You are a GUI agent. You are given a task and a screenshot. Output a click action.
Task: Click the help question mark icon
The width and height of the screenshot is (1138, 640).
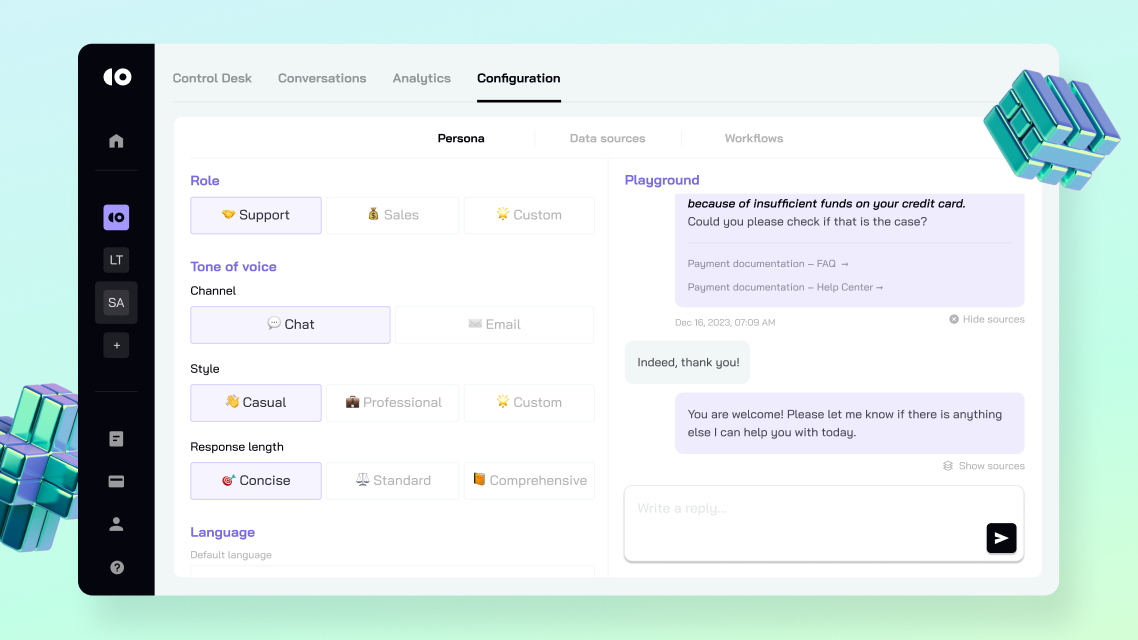coord(116,567)
